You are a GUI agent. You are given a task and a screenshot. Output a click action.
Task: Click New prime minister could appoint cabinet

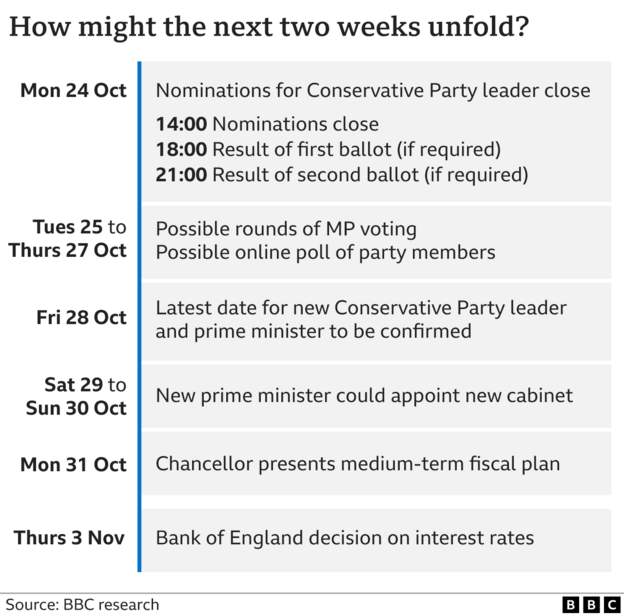pos(364,396)
